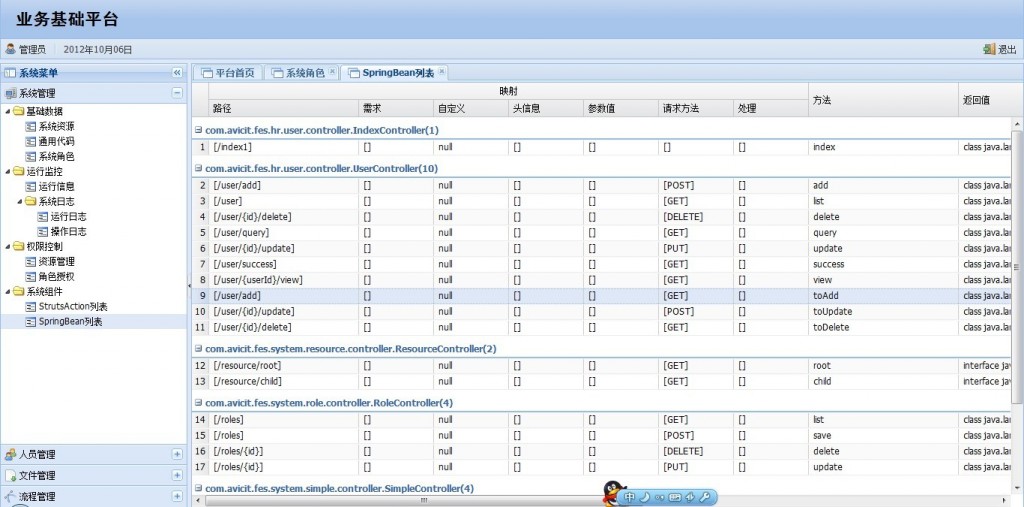Click the 文件管理 panel icon

click(10, 475)
